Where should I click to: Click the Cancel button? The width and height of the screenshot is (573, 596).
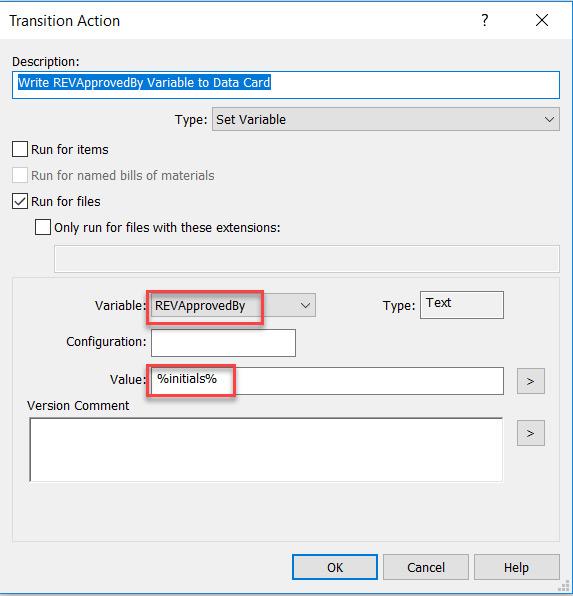pos(426,567)
